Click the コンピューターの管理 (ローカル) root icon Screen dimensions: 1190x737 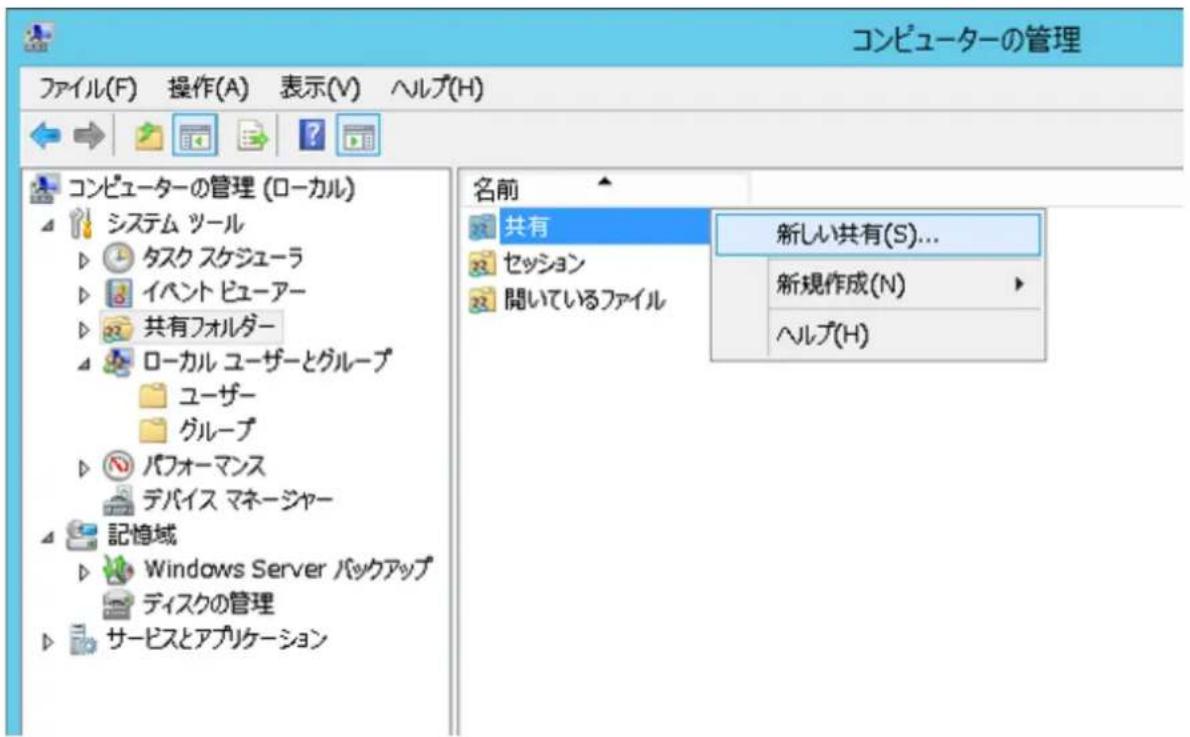pos(45,189)
